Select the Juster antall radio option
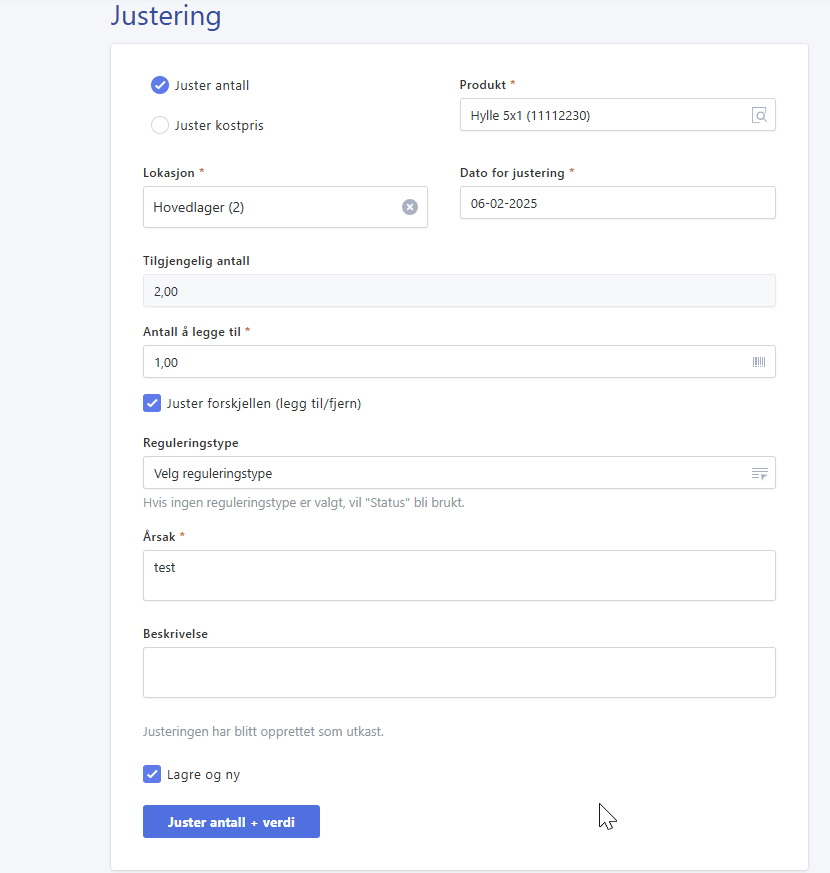 [160, 85]
